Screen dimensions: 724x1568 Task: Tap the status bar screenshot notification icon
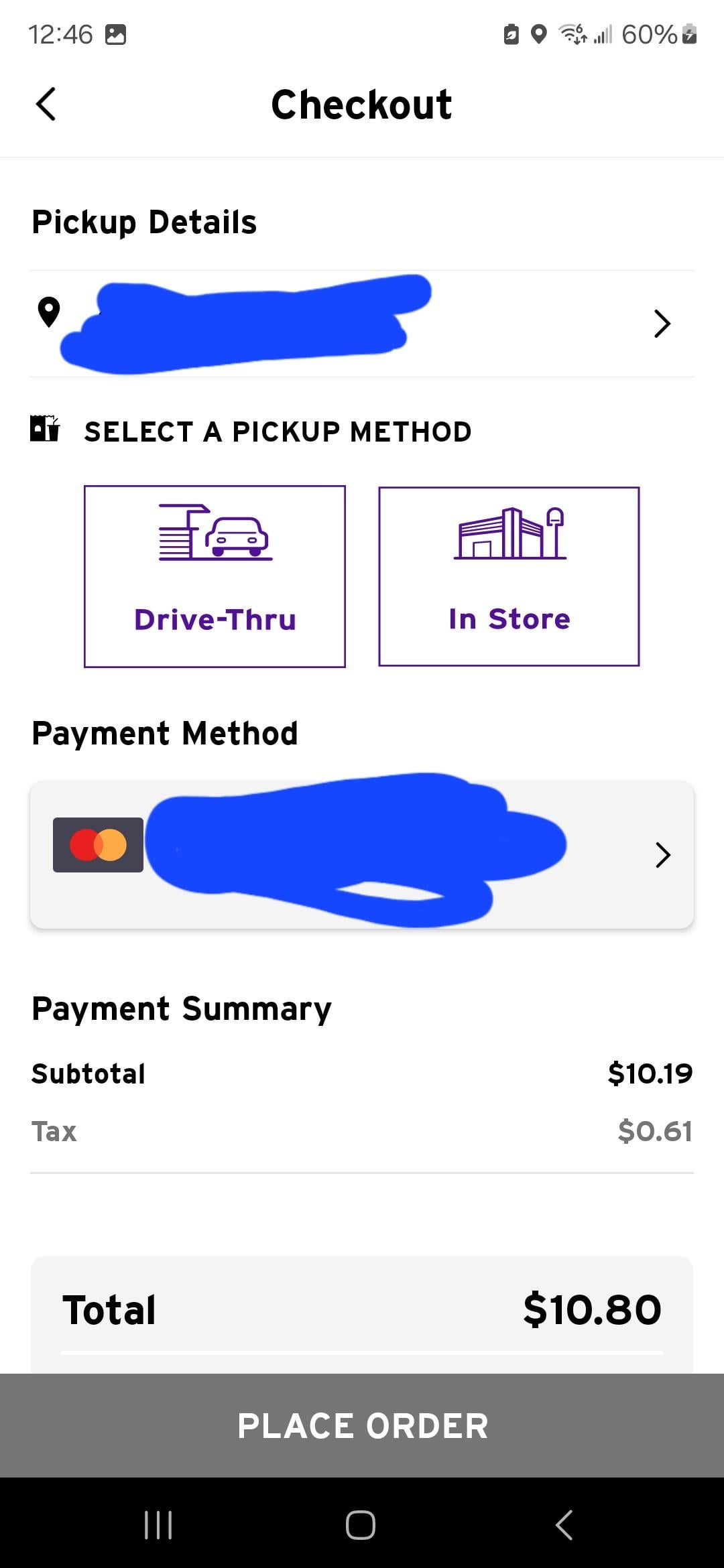[x=116, y=35]
